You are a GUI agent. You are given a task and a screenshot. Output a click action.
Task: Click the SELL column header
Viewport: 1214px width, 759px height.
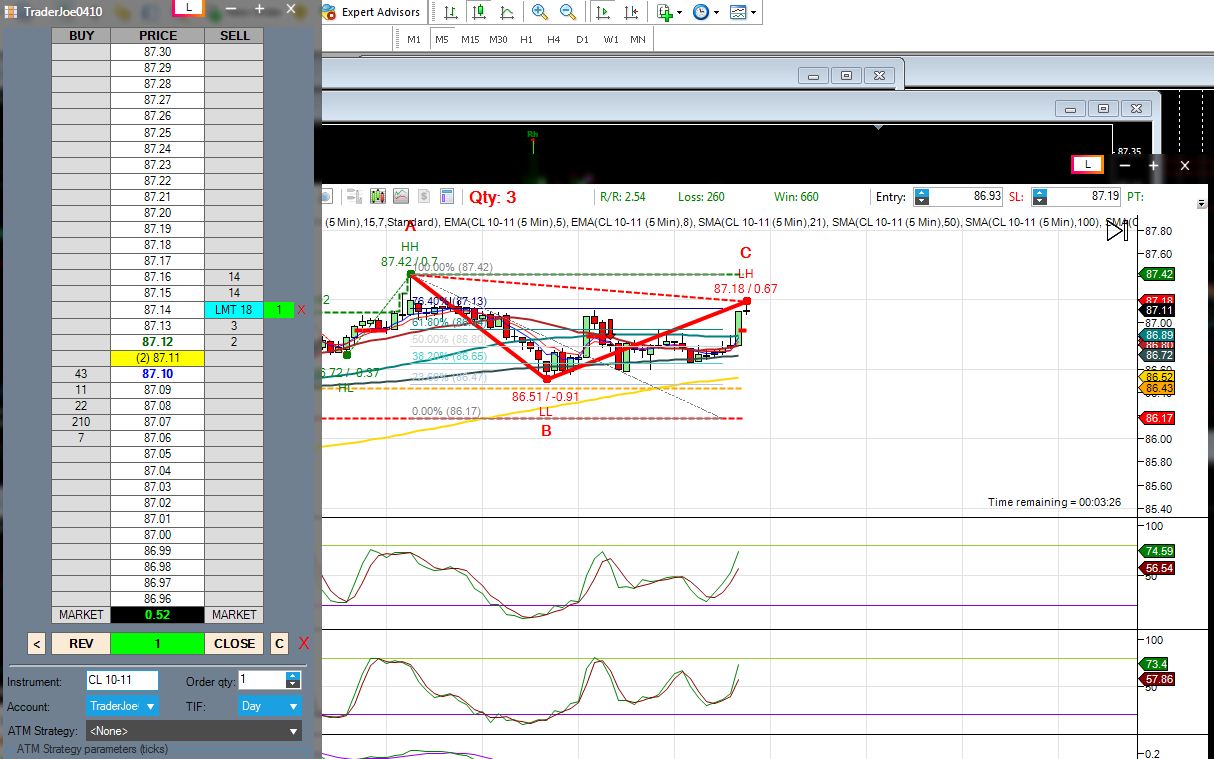click(x=234, y=35)
